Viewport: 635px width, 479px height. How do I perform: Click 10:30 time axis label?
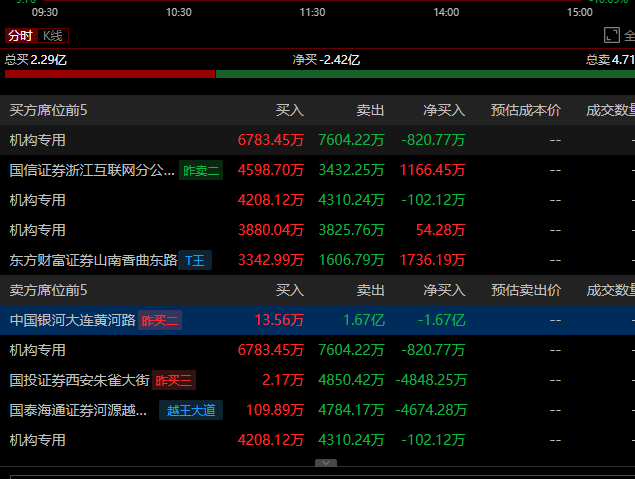pos(179,12)
